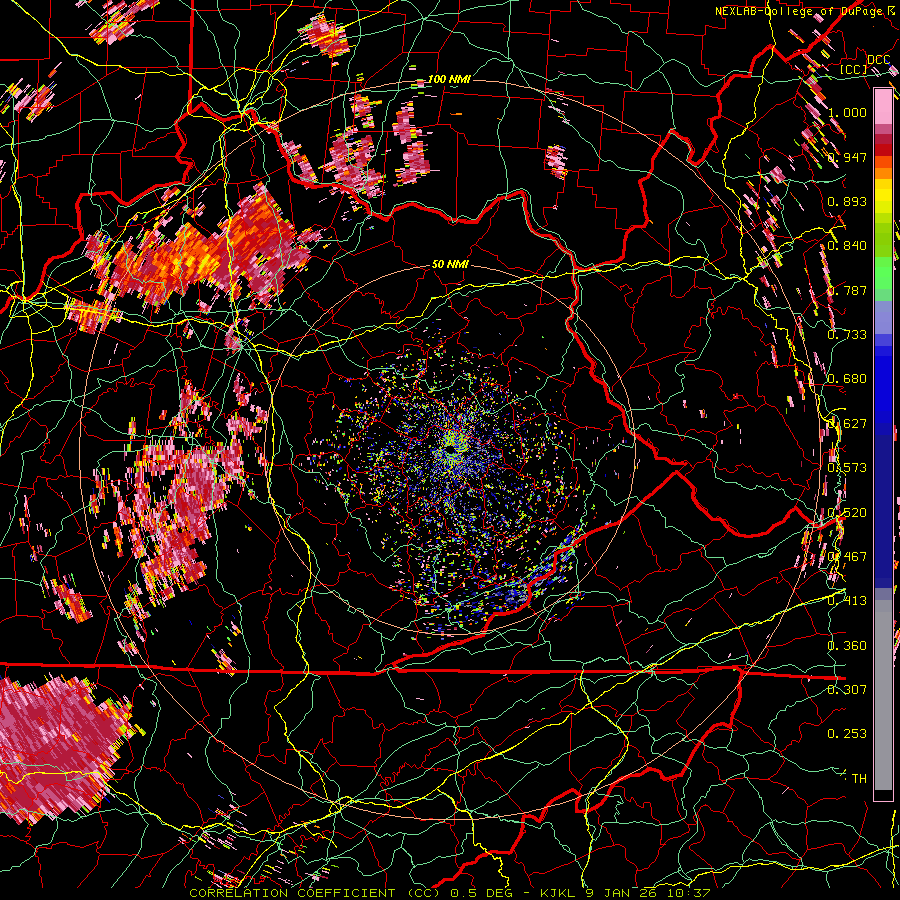
Task: Click the 1.000 legend value
Action: pyautogui.click(x=847, y=112)
